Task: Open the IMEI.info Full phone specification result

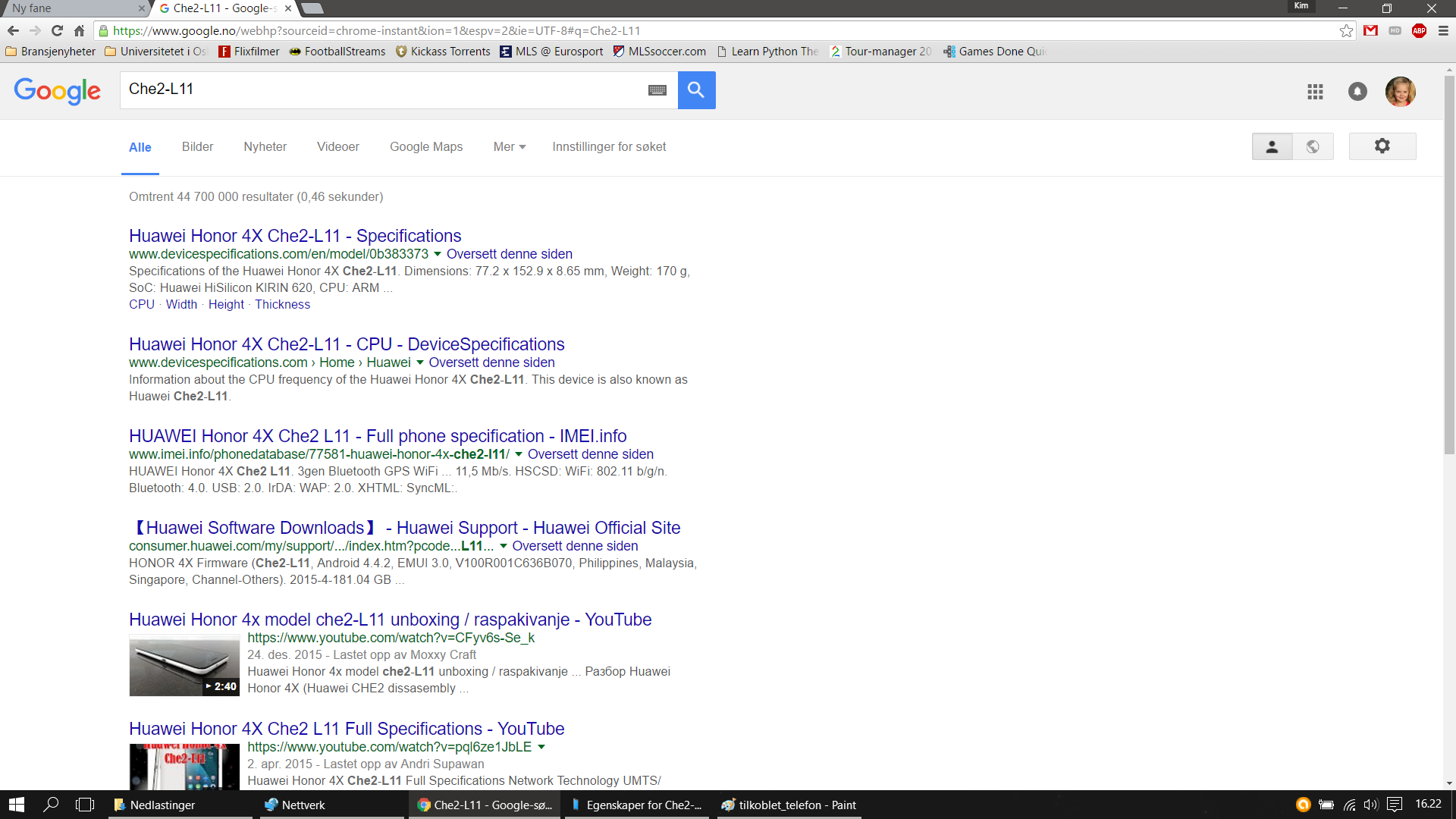Action: click(x=378, y=436)
